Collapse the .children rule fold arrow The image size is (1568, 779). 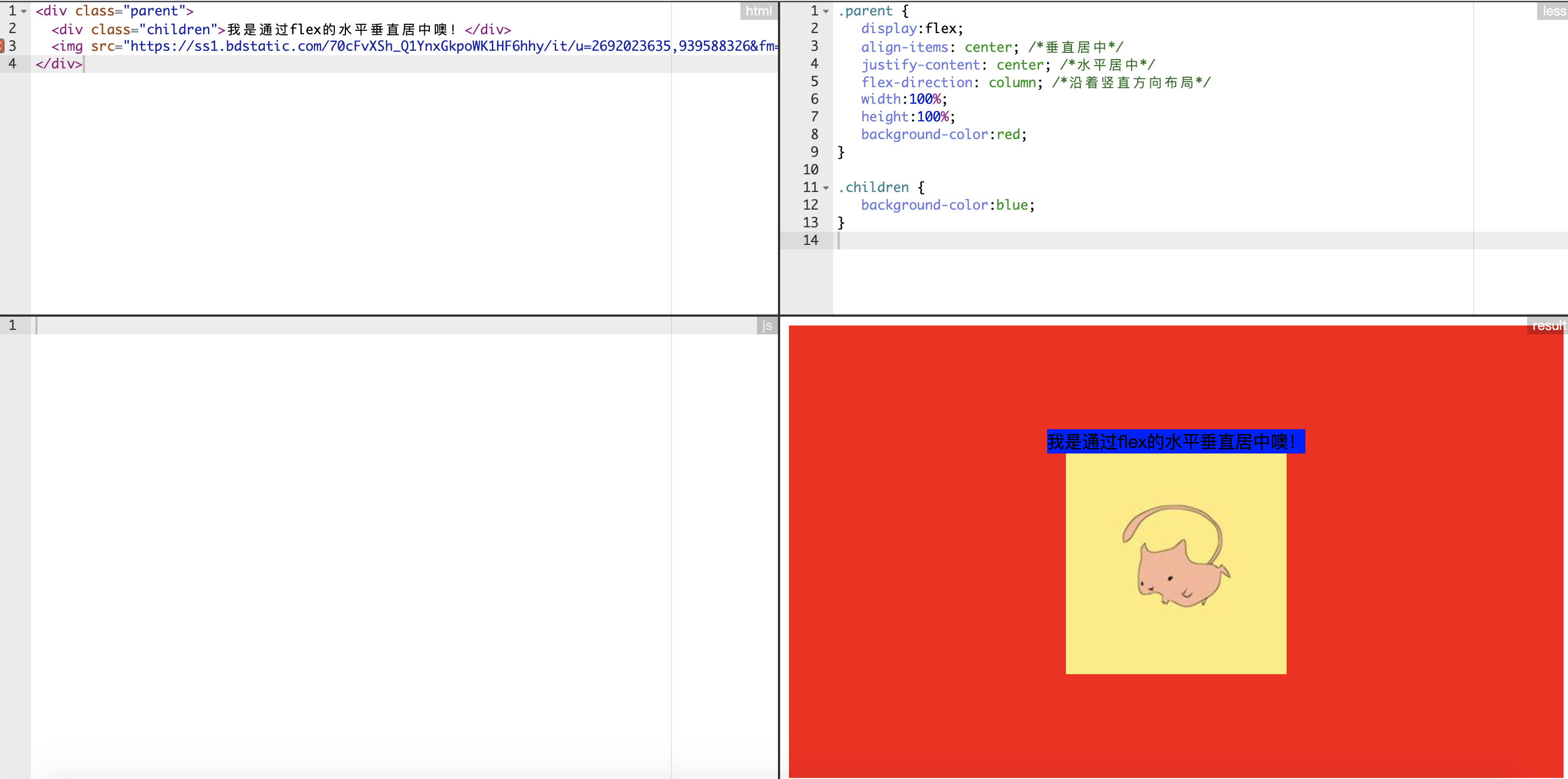pyautogui.click(x=826, y=188)
